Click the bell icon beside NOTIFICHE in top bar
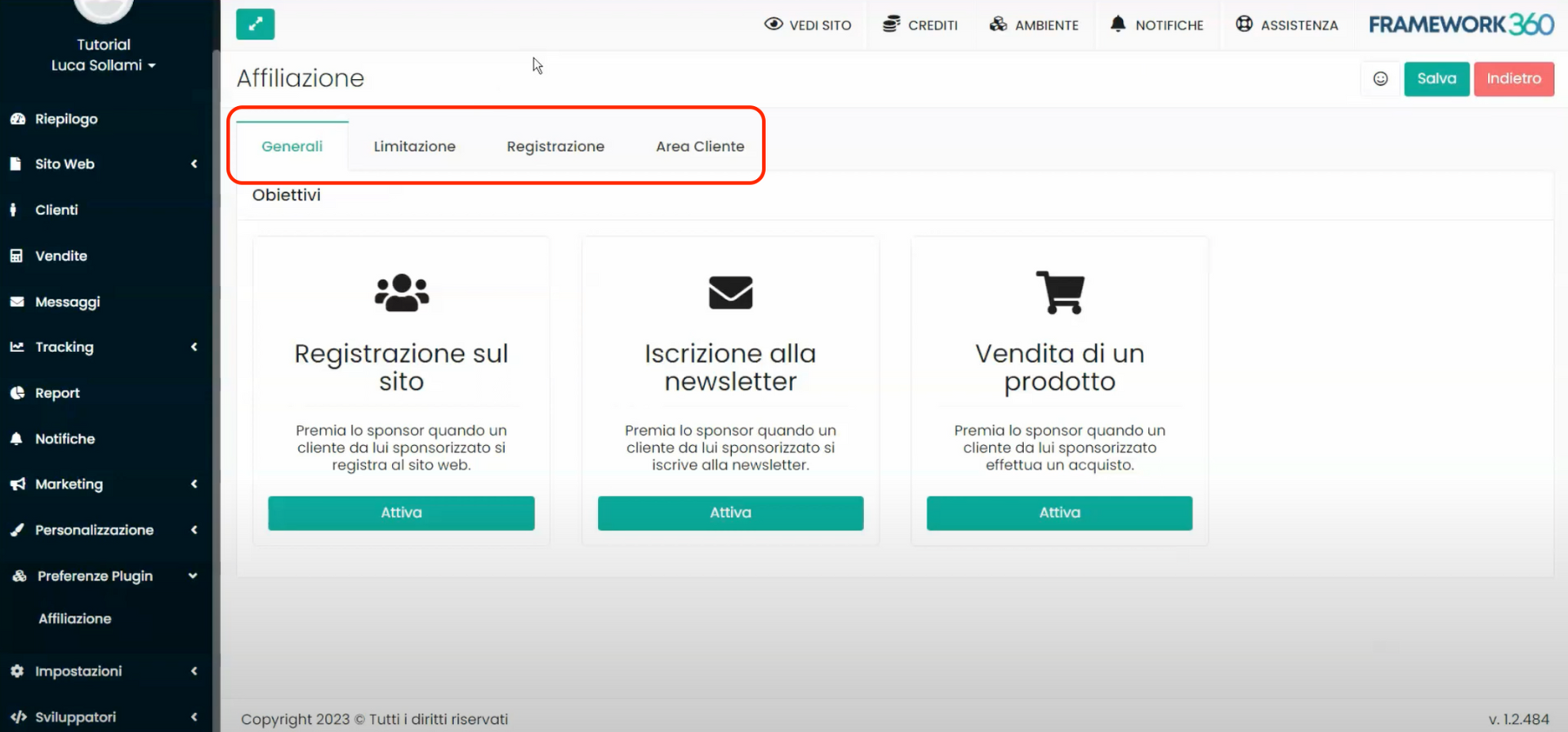This screenshot has height=732, width=1568. pyautogui.click(x=1118, y=24)
